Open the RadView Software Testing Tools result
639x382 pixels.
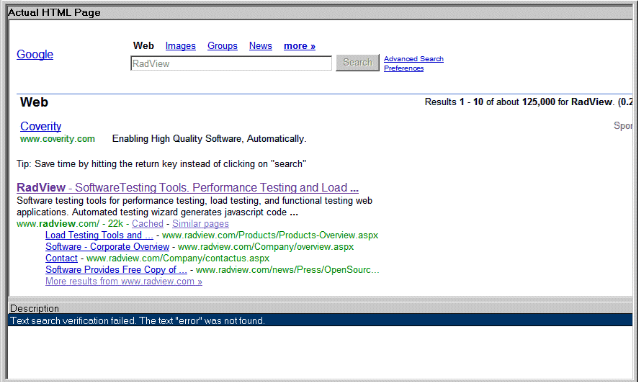187,188
